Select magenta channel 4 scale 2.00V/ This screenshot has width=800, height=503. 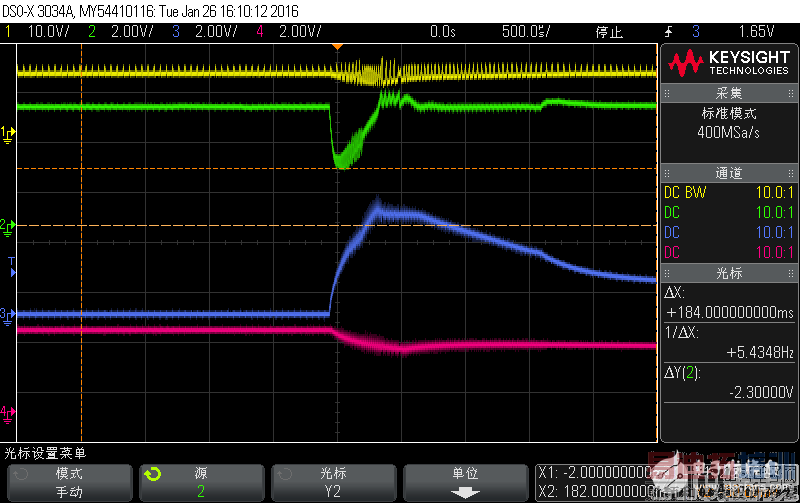[x=300, y=32]
